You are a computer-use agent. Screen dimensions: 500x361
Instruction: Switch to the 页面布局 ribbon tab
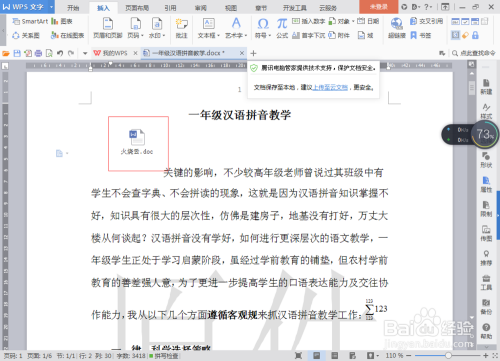[x=137, y=8]
